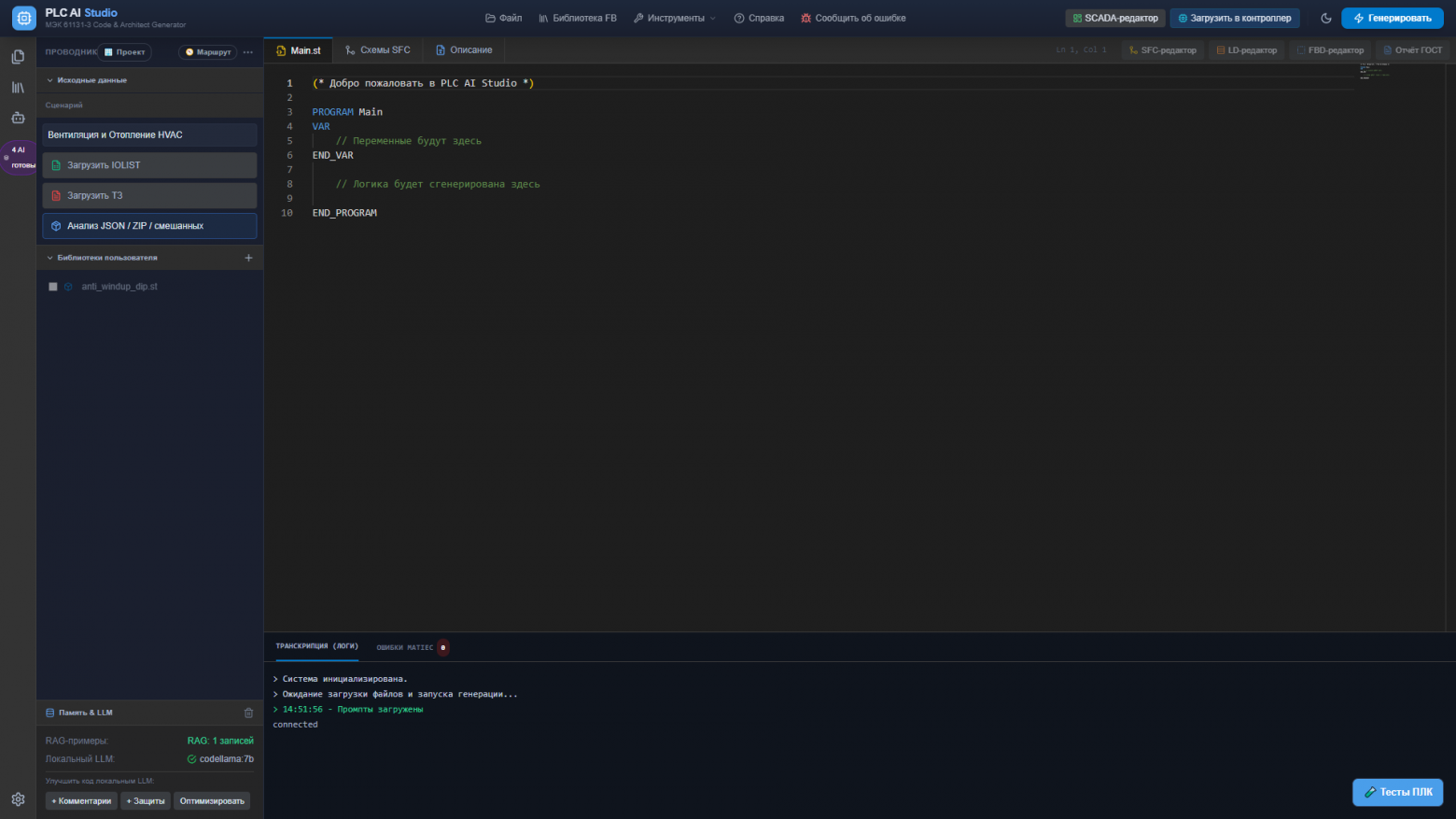Open the 'Файл' menu
Viewport: 1456px width, 819px height.
(x=504, y=18)
